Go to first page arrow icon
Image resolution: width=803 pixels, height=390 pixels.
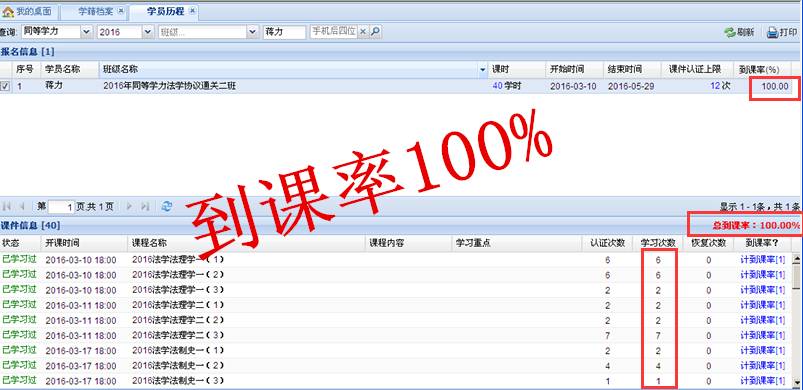coord(7,206)
